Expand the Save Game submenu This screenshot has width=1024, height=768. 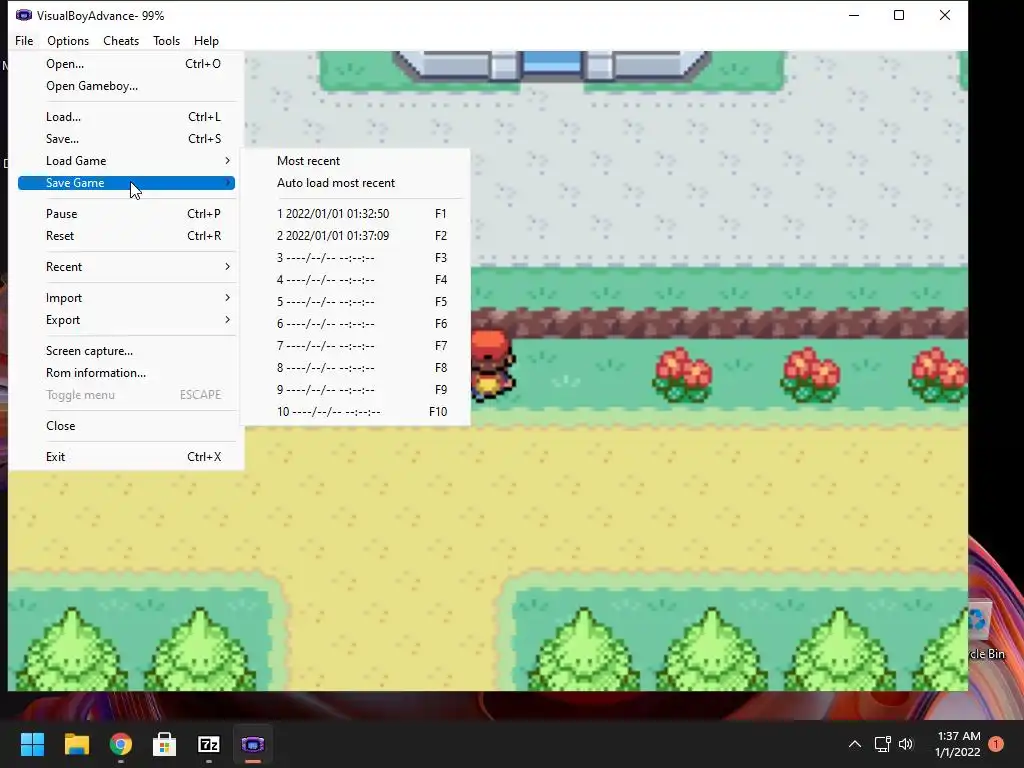126,183
